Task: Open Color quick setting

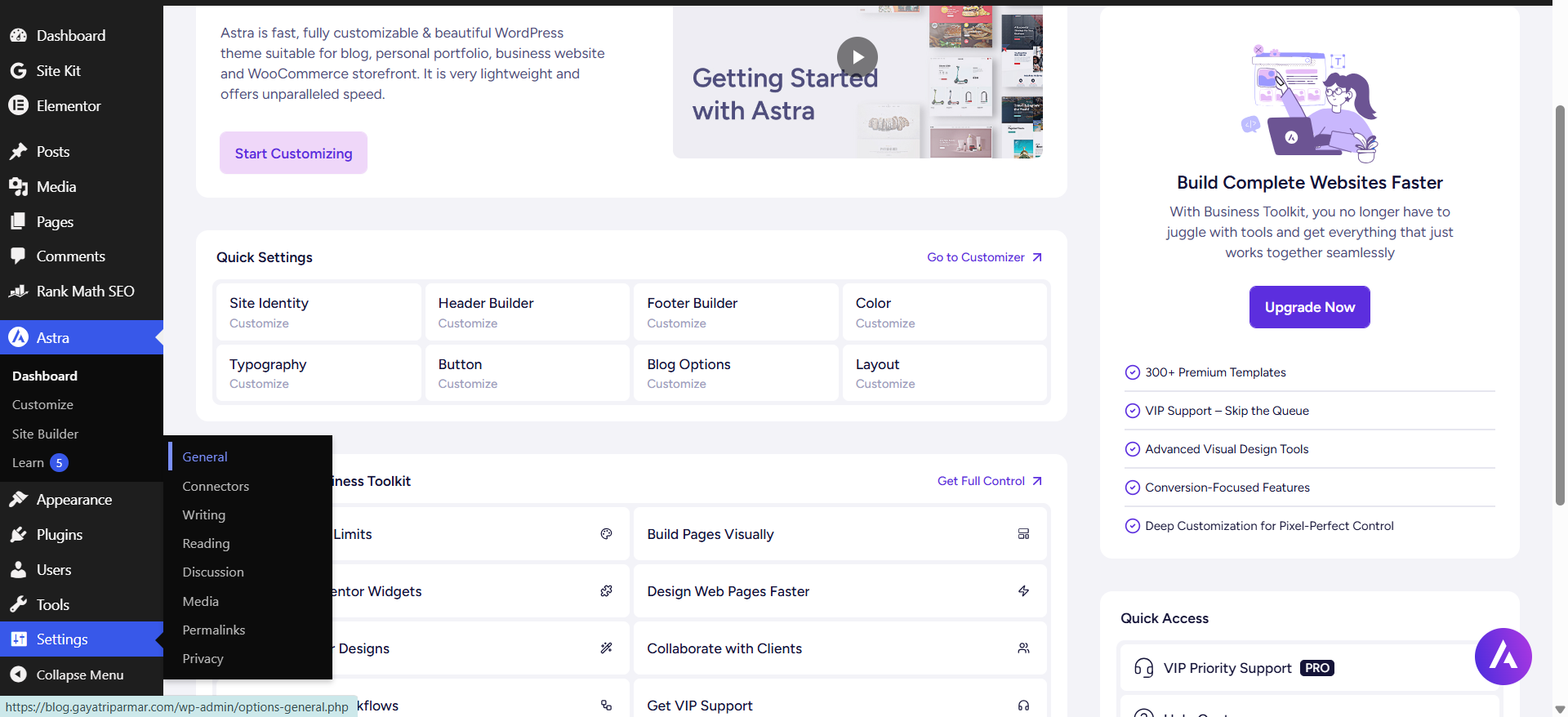Action: [x=944, y=312]
